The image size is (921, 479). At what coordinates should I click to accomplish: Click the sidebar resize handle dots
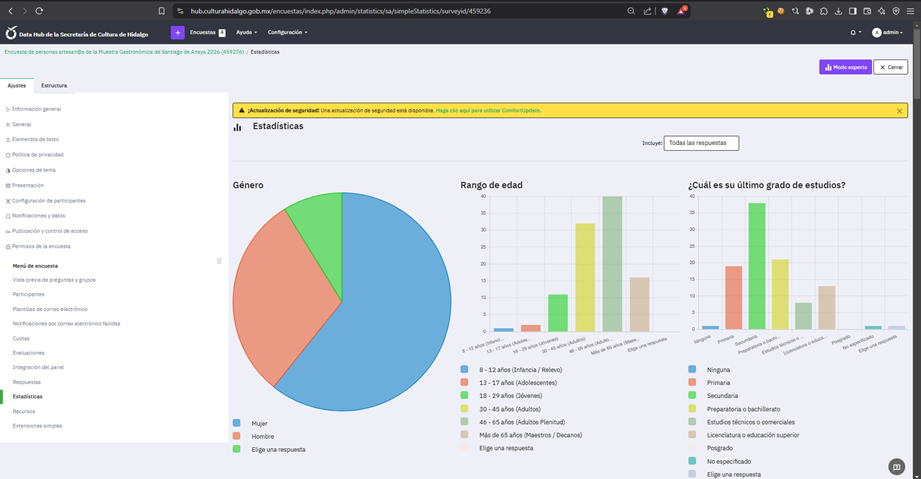219,261
